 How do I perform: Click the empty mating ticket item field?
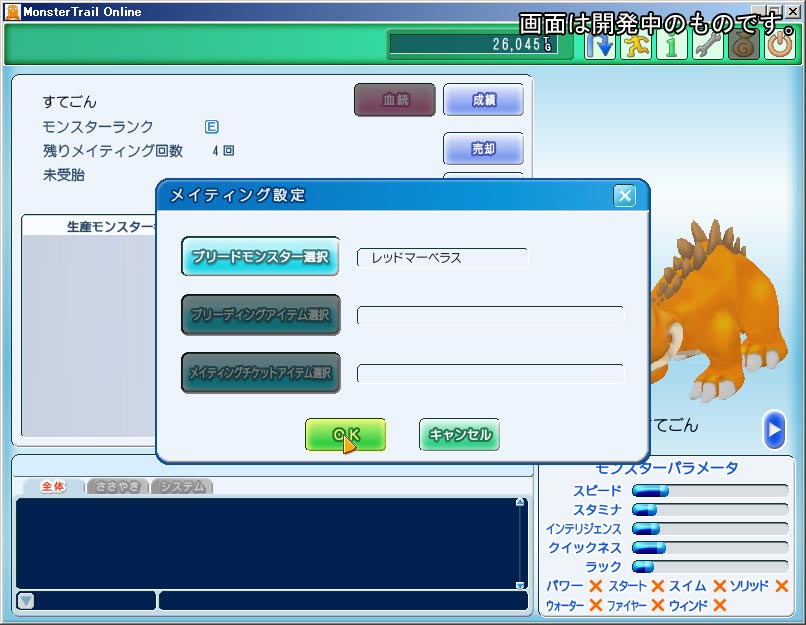(490, 374)
